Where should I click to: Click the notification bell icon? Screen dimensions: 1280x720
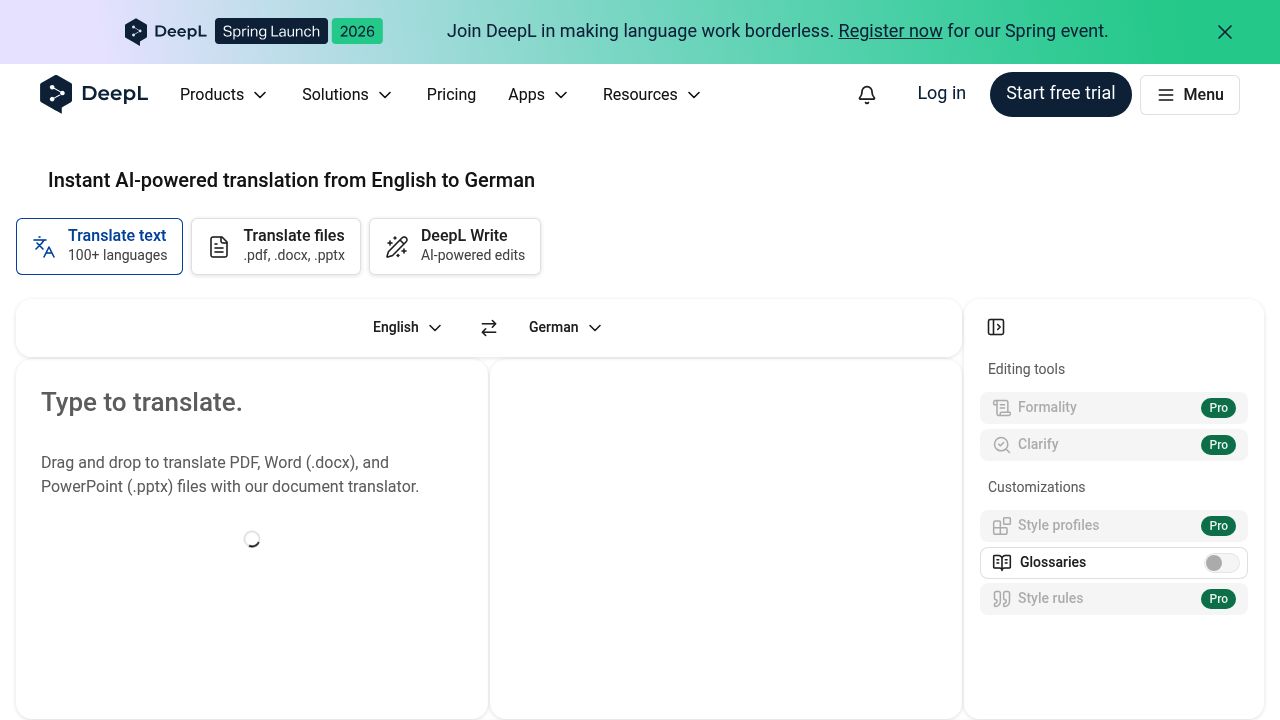point(866,94)
